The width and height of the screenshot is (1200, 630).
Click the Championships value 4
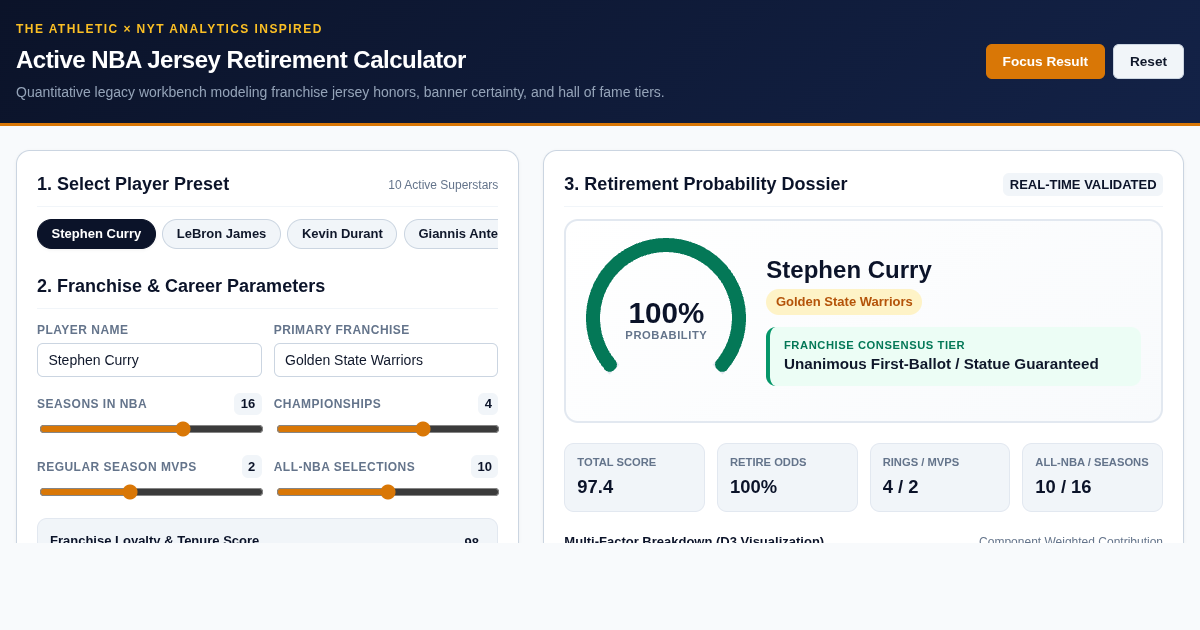click(x=488, y=404)
